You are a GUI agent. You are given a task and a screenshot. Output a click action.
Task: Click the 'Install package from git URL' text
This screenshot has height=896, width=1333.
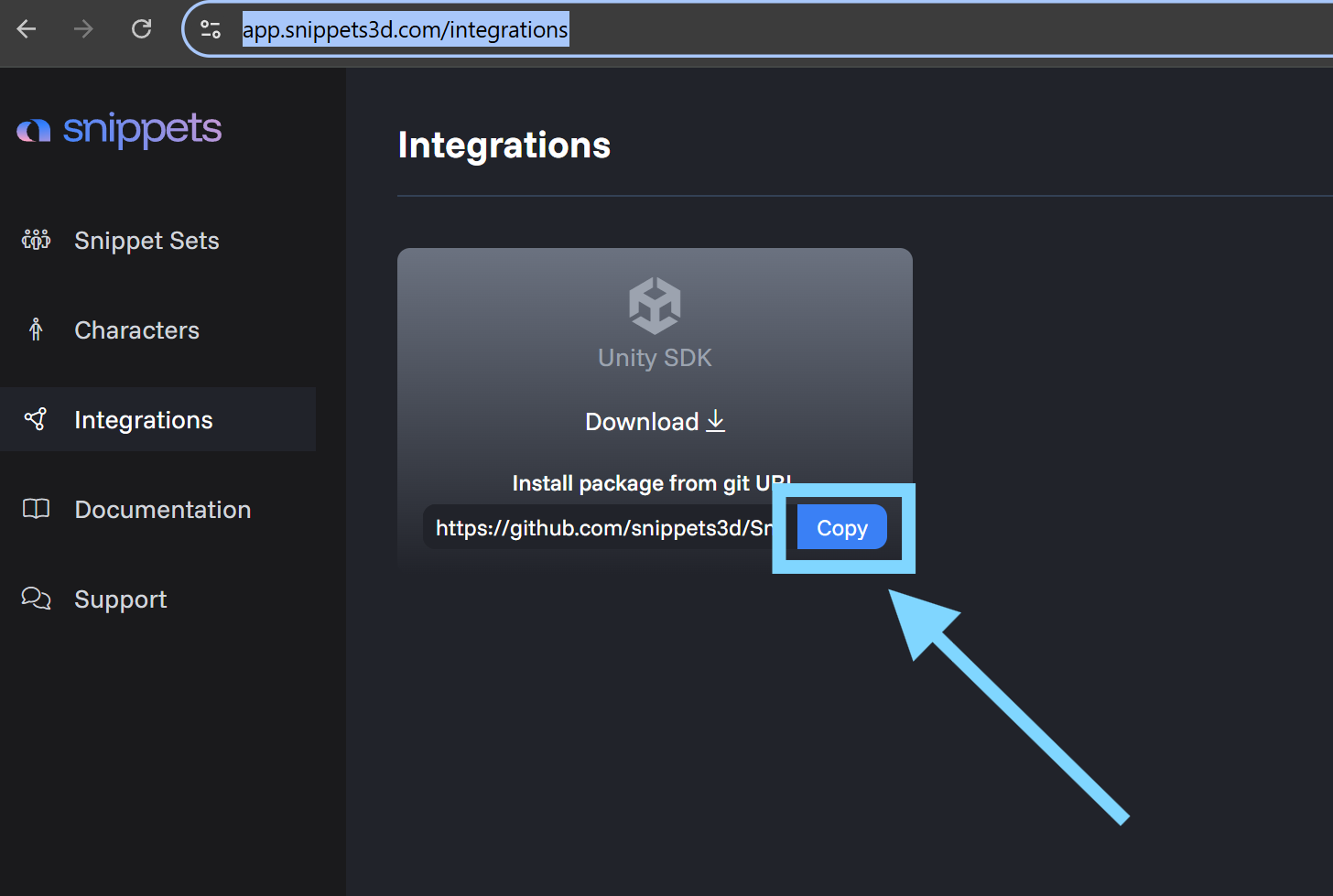[652, 483]
